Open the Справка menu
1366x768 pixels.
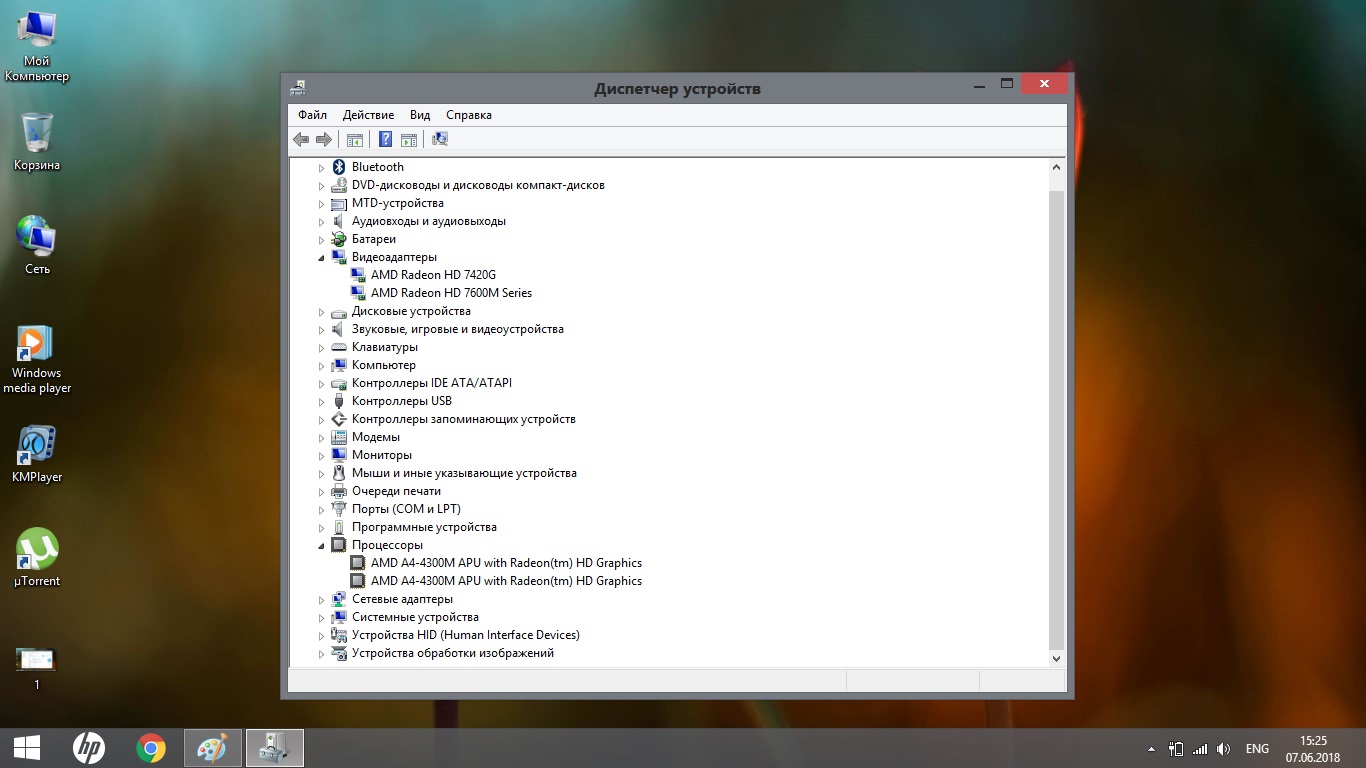click(x=468, y=115)
